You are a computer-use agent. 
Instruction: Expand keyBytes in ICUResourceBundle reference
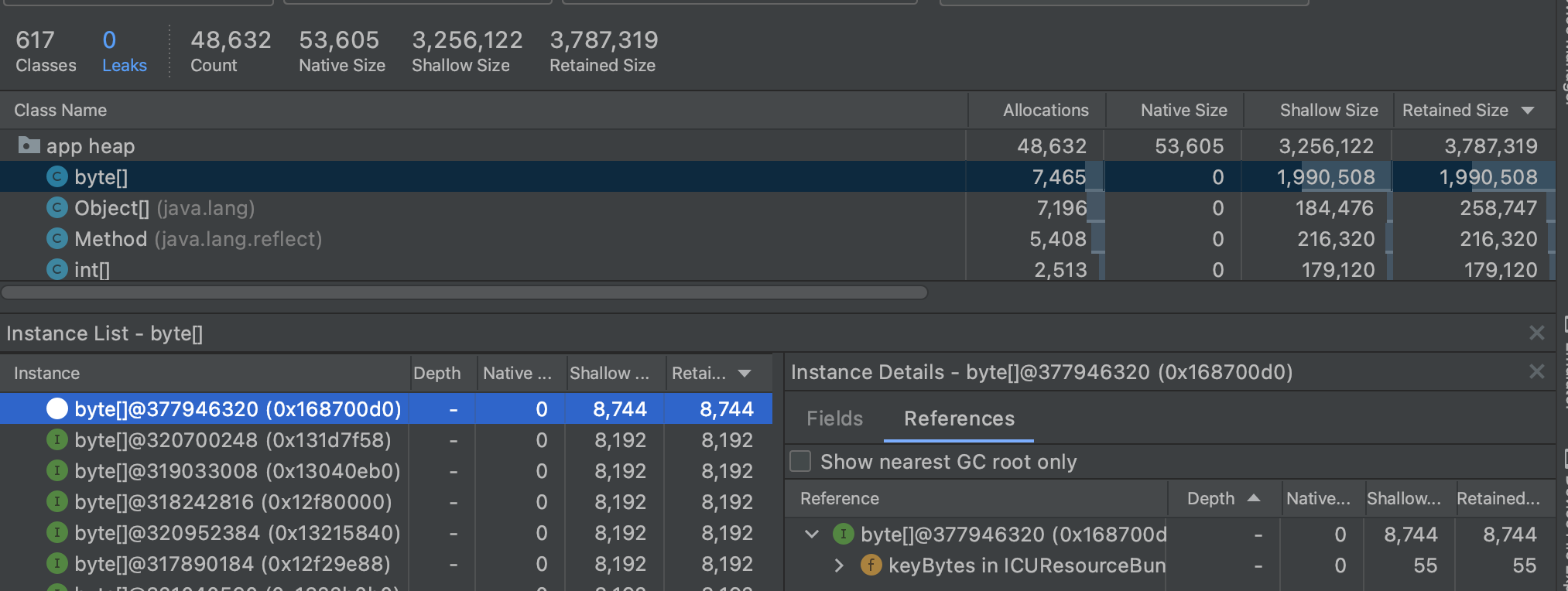click(840, 565)
